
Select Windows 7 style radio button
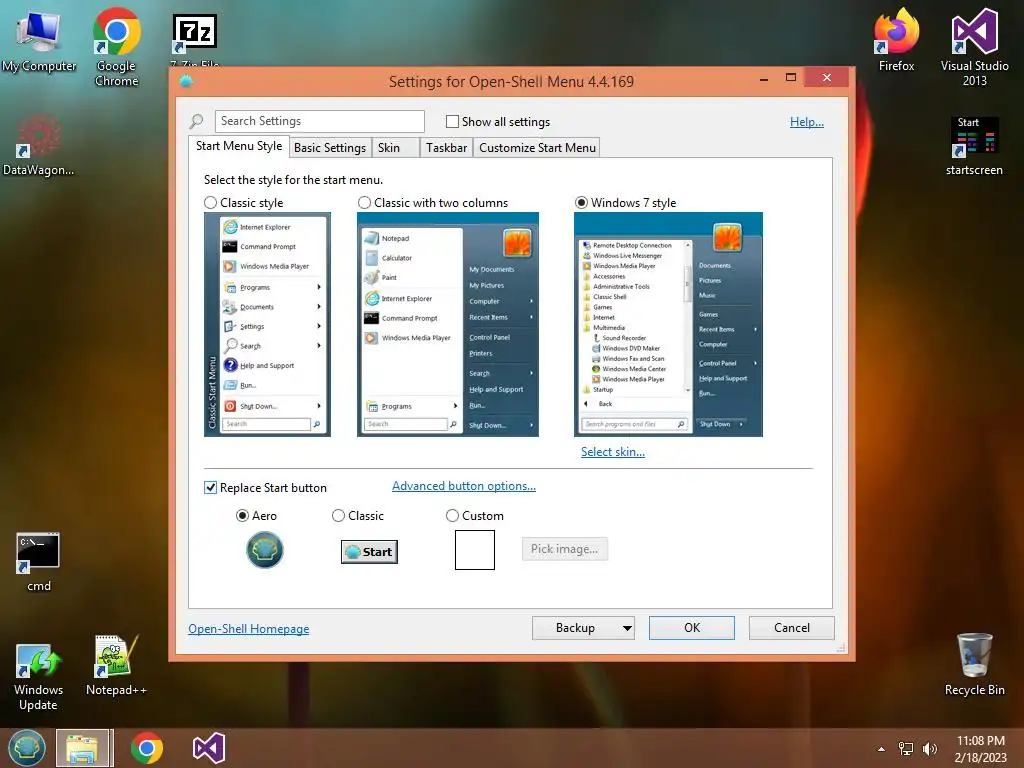click(x=581, y=203)
